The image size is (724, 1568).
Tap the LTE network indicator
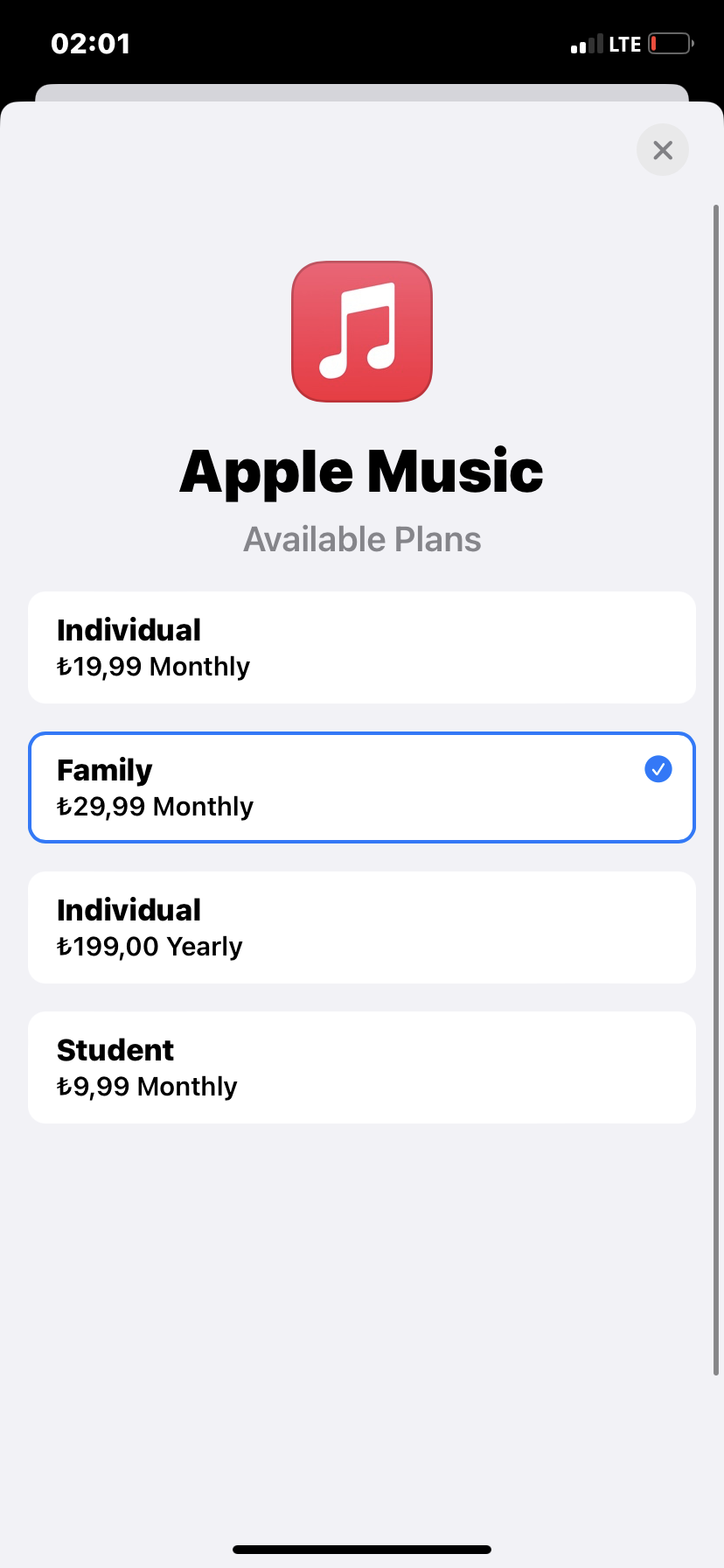point(624,44)
